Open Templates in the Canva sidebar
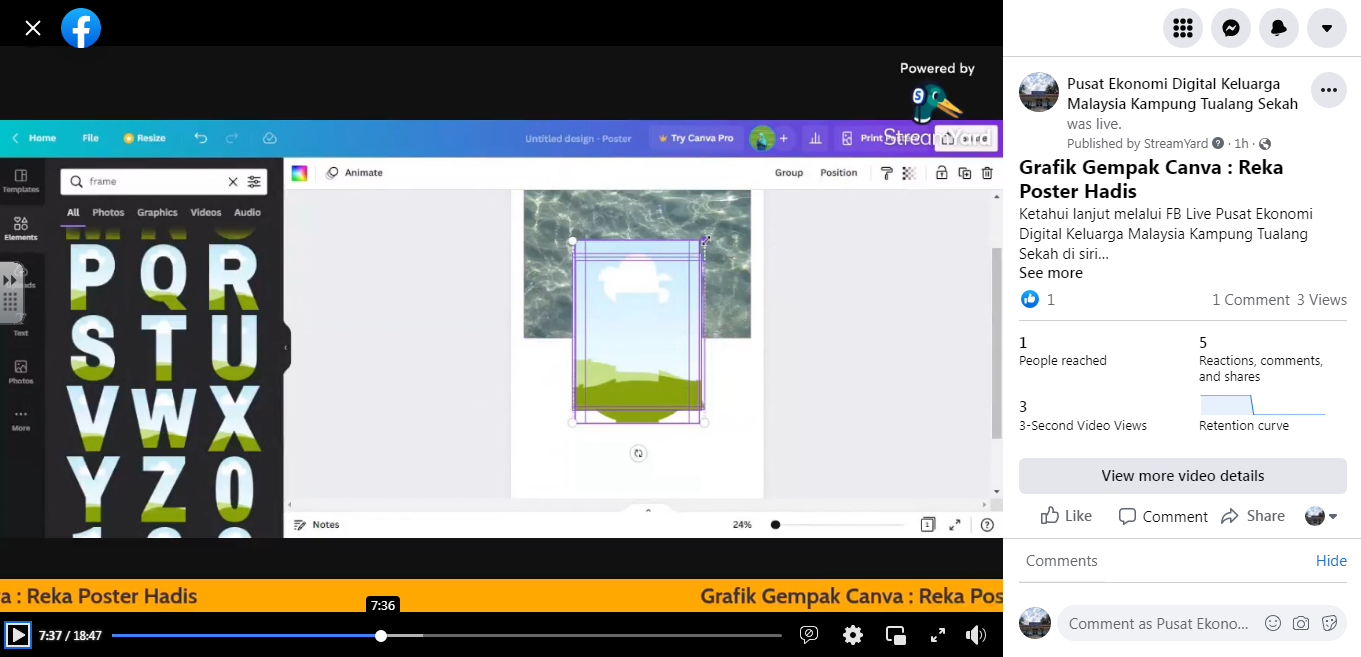Viewport: 1361px width, 657px height. coord(21,181)
